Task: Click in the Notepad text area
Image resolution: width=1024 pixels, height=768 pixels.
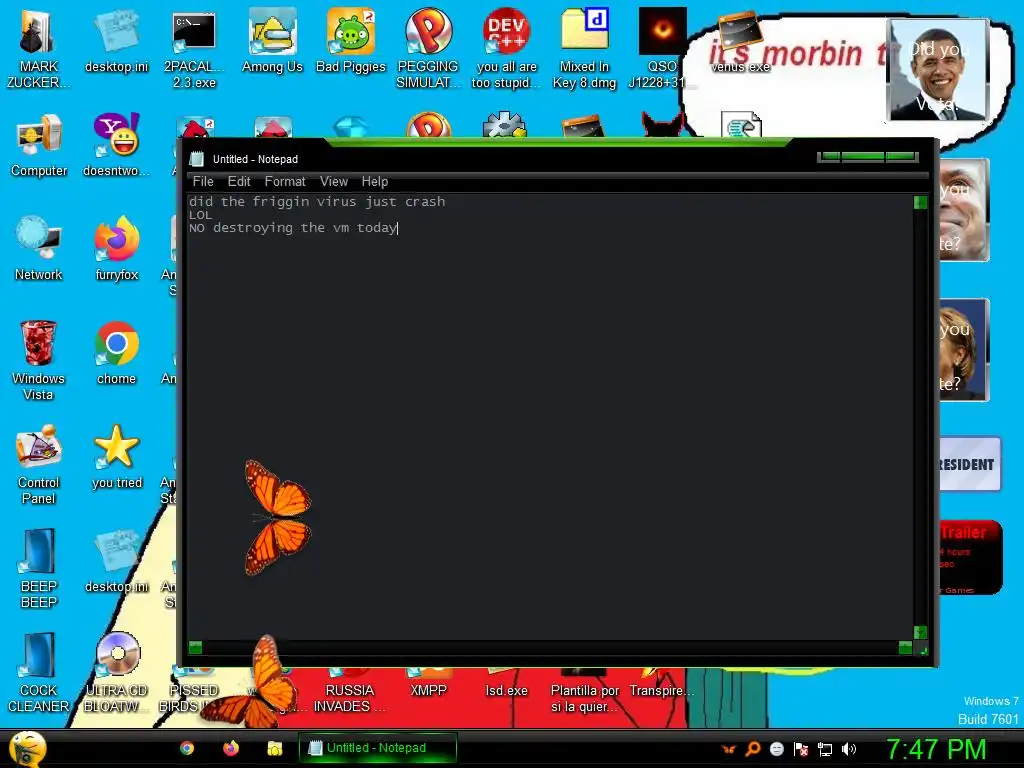Action: click(x=550, y=417)
